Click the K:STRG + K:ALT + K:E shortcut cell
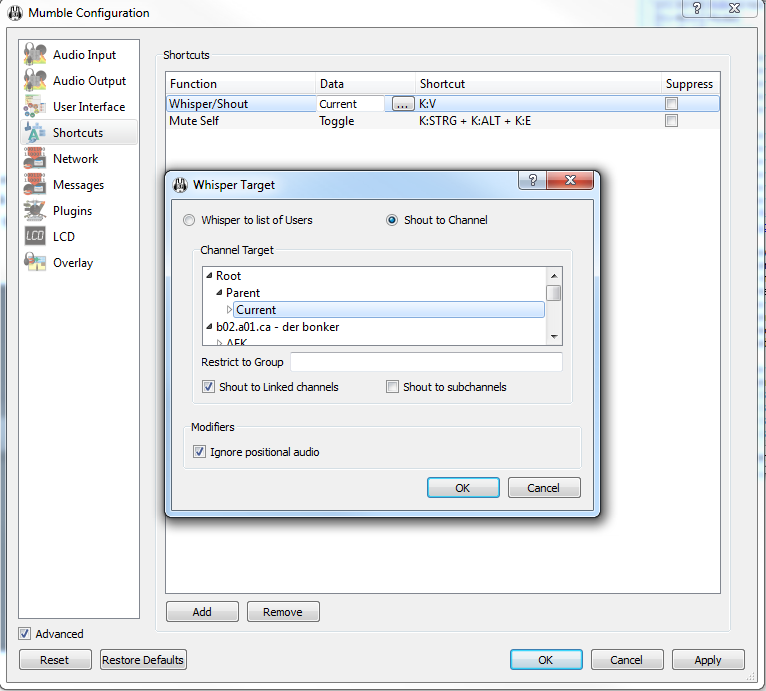Screen dimensions: 766x691 coord(538,121)
